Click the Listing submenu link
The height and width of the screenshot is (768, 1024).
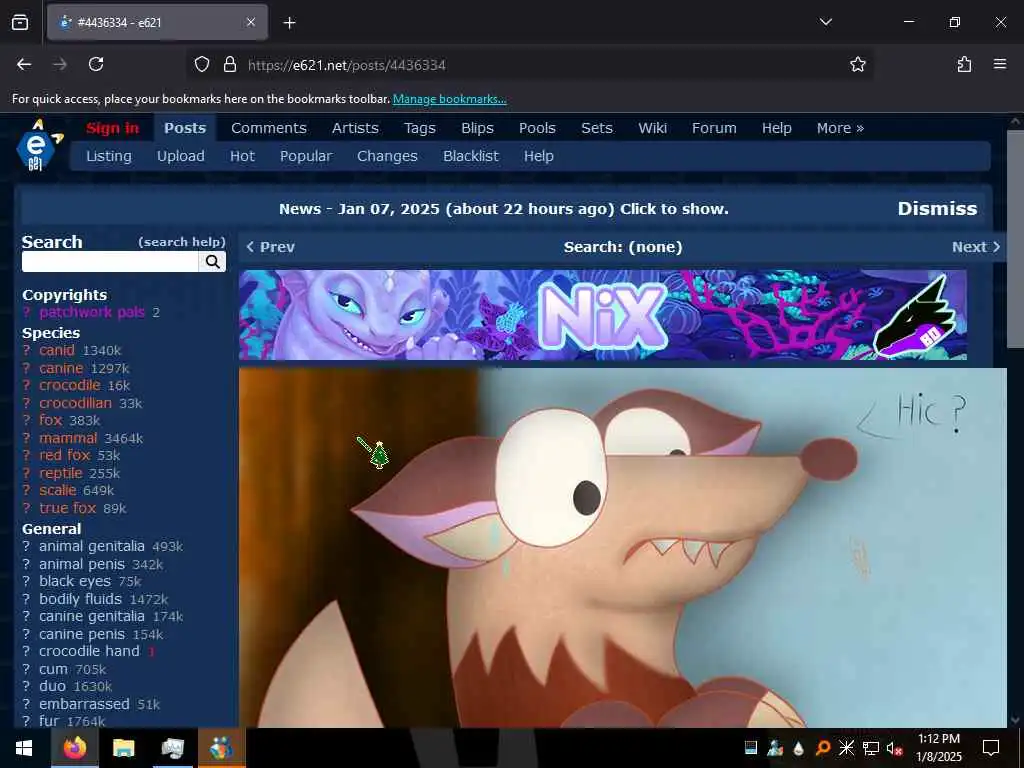pyautogui.click(x=108, y=156)
